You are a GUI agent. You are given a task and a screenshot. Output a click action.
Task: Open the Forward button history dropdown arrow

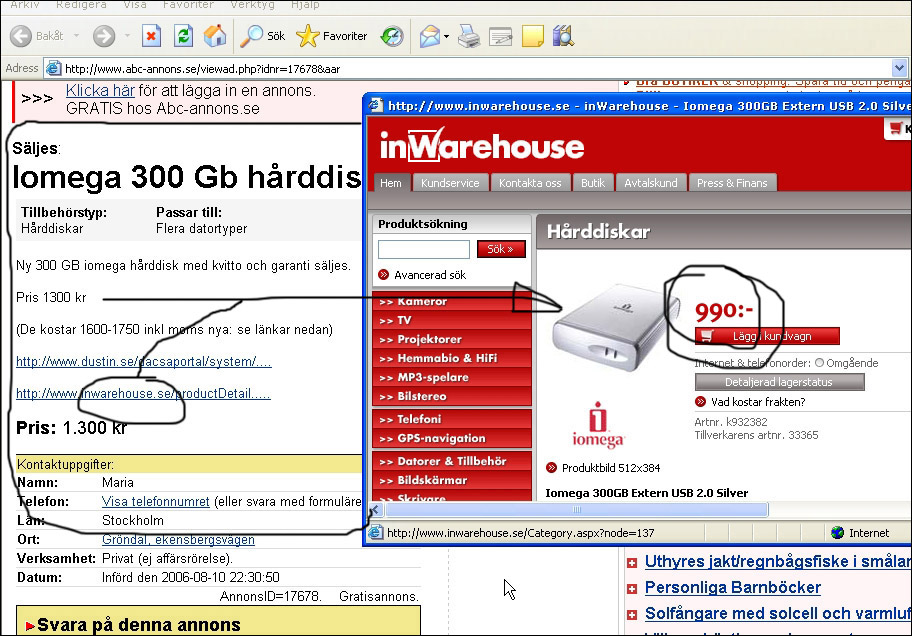(x=127, y=36)
